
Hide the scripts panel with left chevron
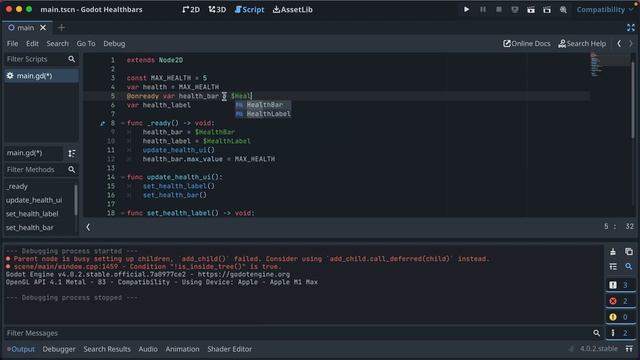[x=88, y=227]
